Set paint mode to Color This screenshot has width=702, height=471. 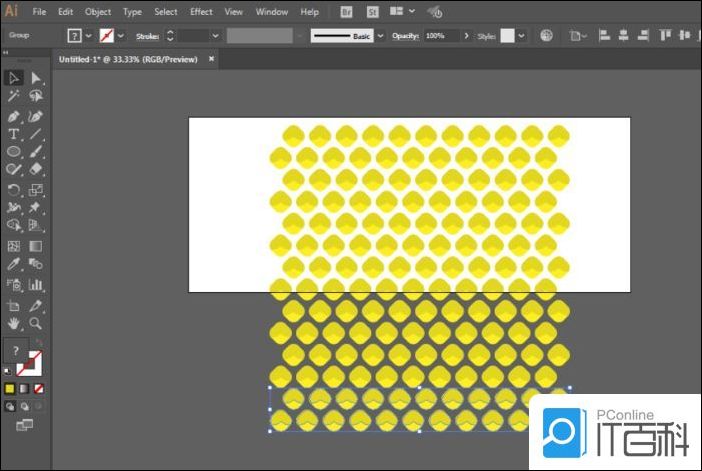[10, 388]
